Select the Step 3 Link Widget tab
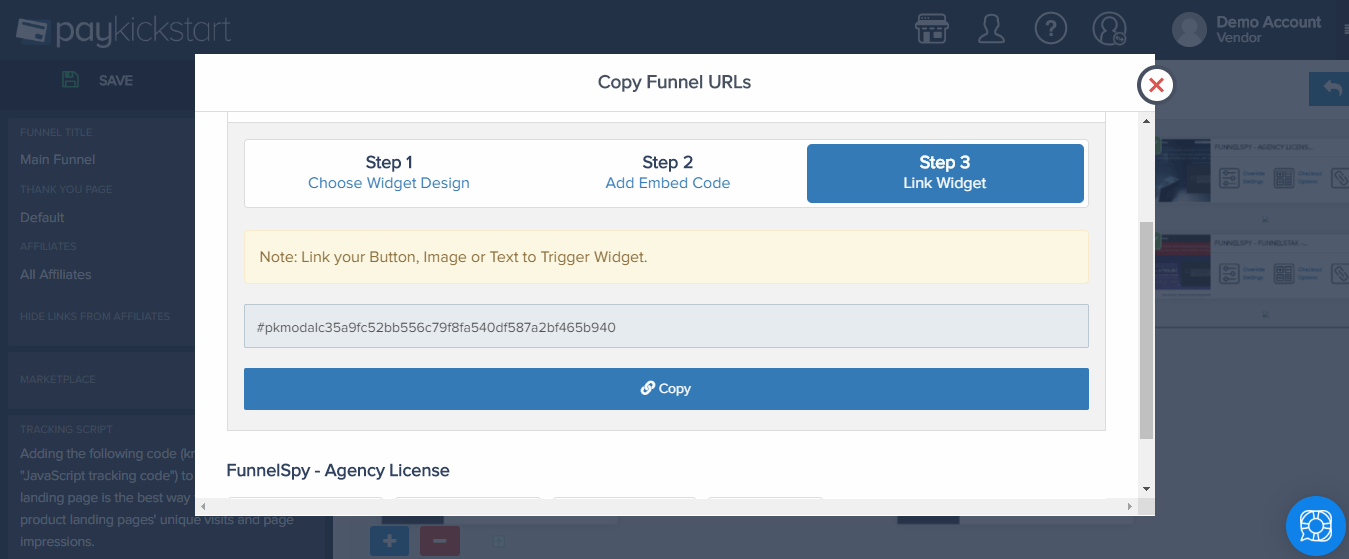The width and height of the screenshot is (1349, 559). [x=945, y=173]
